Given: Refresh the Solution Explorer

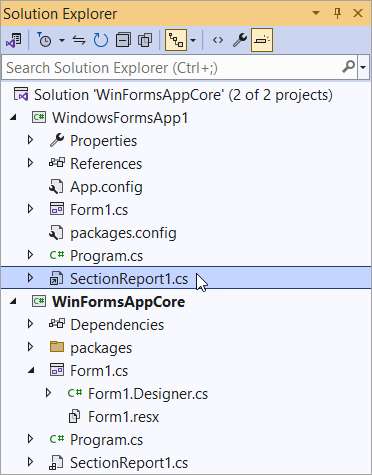Looking at the screenshot, I should coord(101,40).
